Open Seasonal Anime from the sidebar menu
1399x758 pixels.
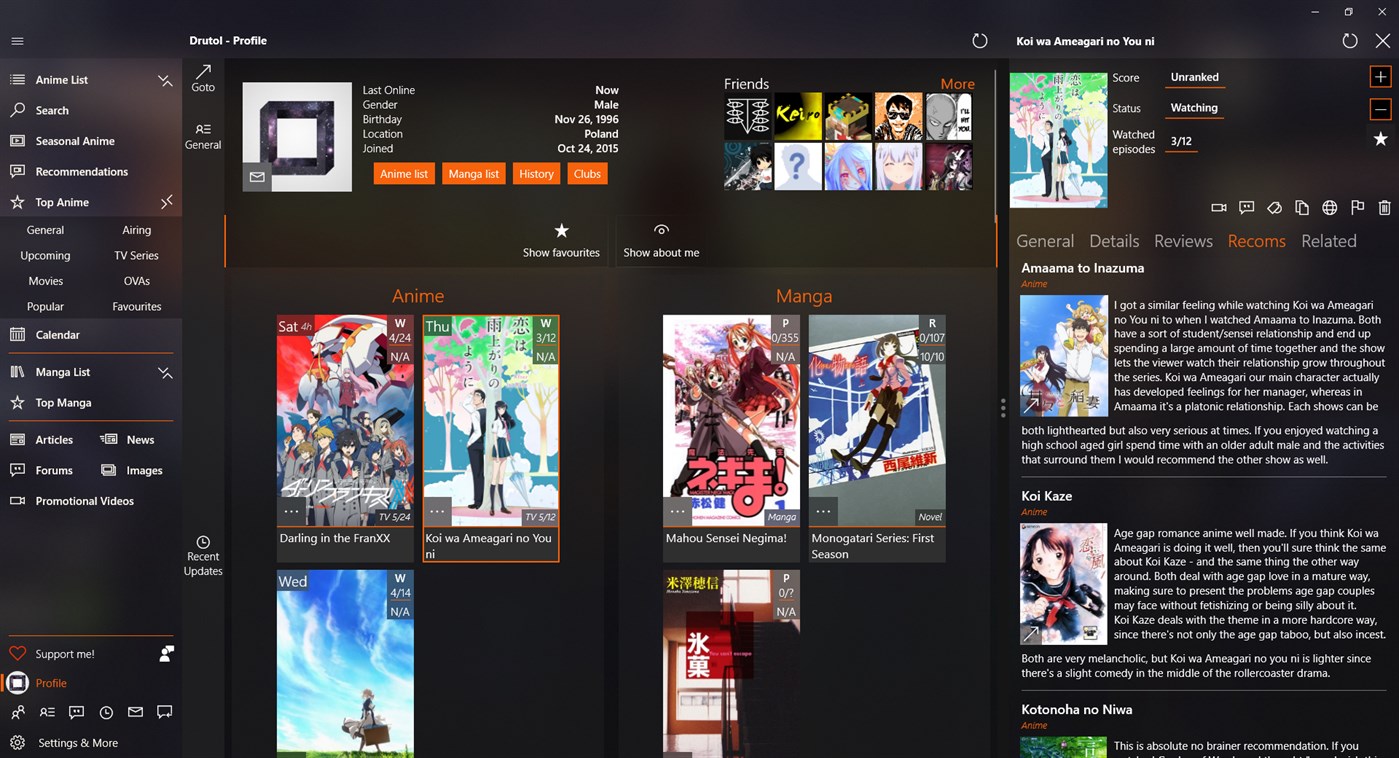76,140
